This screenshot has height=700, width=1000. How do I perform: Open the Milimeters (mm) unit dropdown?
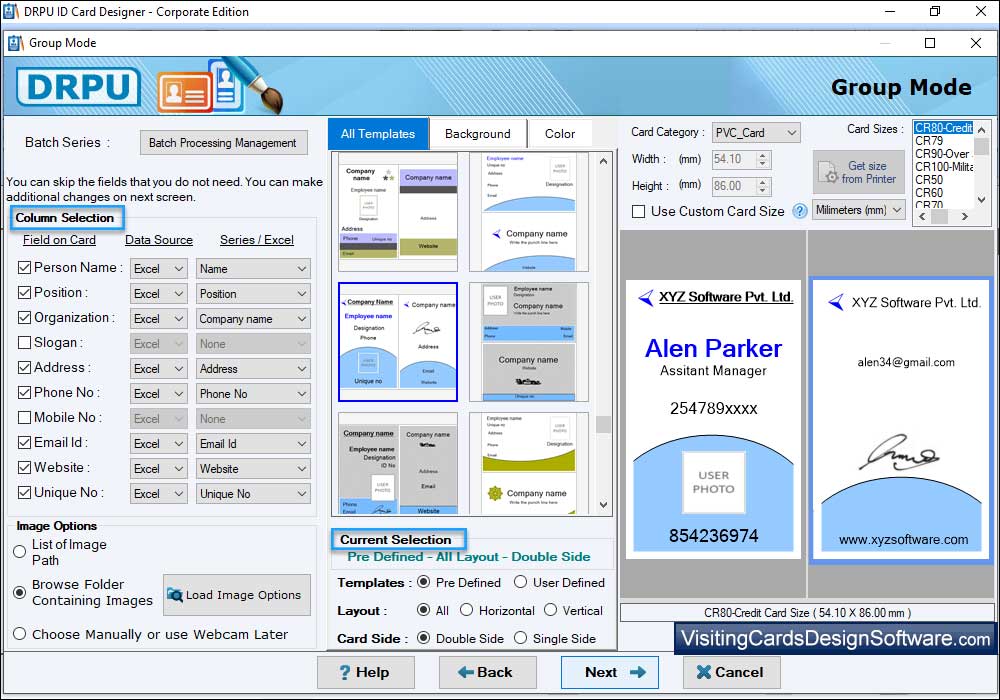pos(858,210)
